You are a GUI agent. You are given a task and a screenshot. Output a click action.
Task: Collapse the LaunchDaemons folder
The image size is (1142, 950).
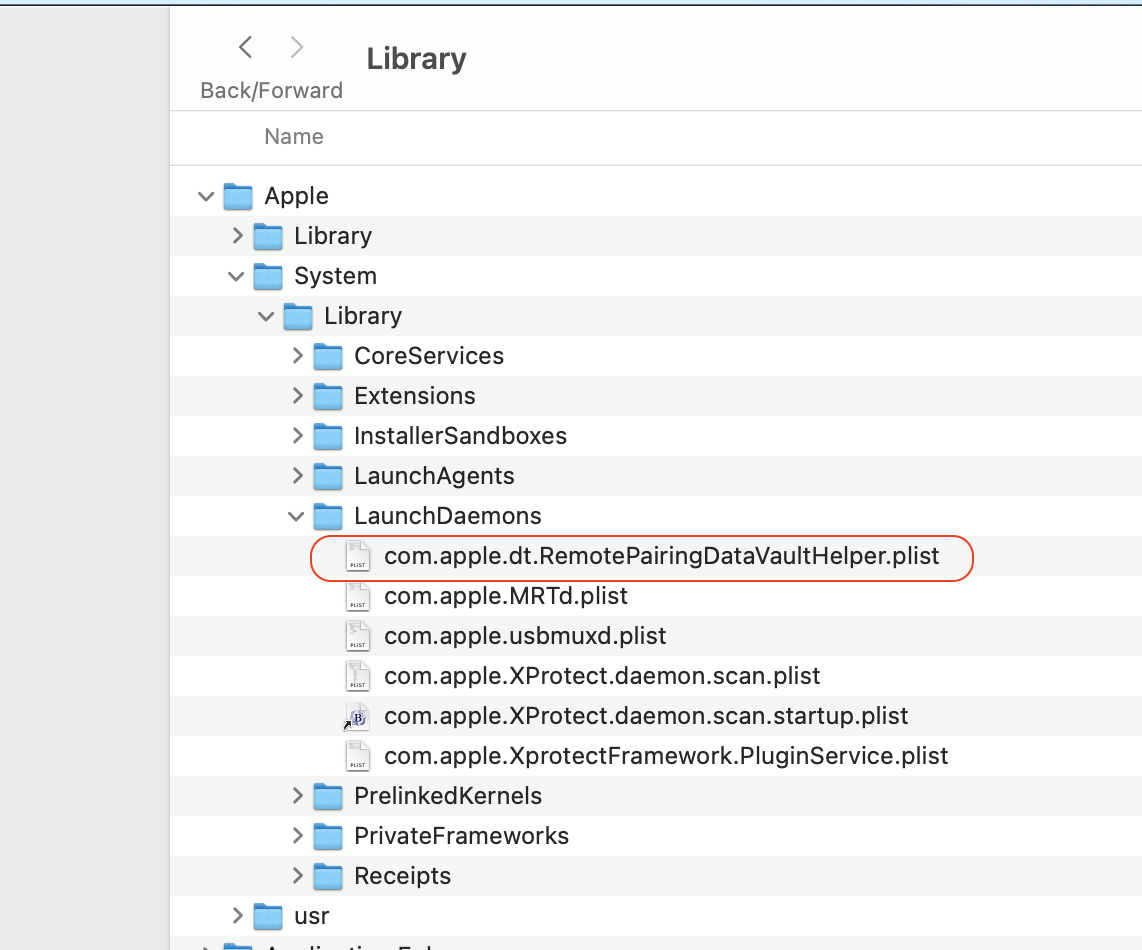296,516
